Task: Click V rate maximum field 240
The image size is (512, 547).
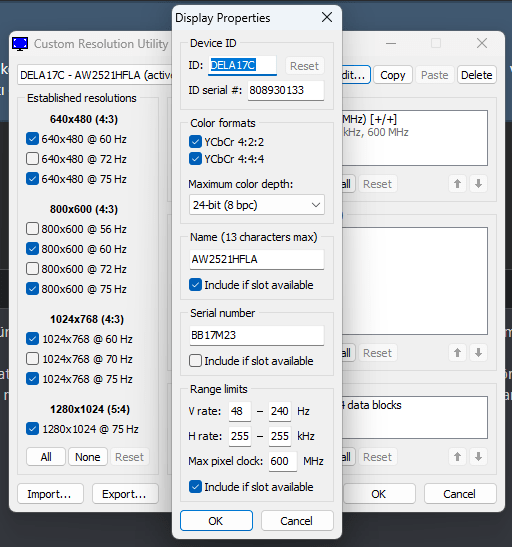Action: 280,411
